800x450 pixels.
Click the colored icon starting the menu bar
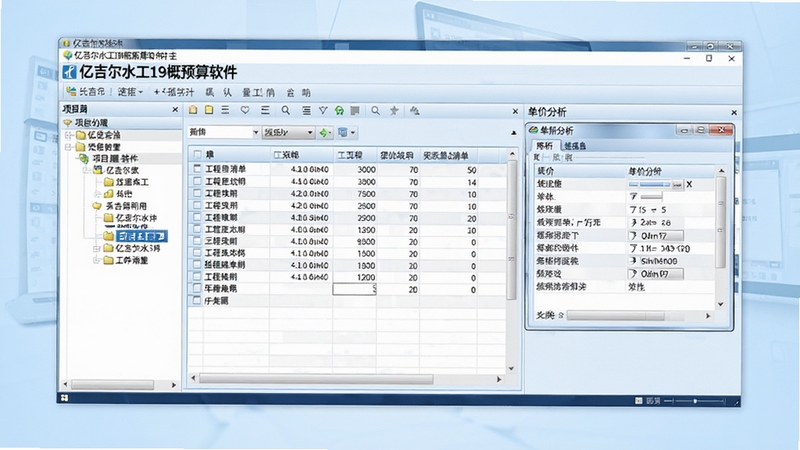(x=71, y=92)
